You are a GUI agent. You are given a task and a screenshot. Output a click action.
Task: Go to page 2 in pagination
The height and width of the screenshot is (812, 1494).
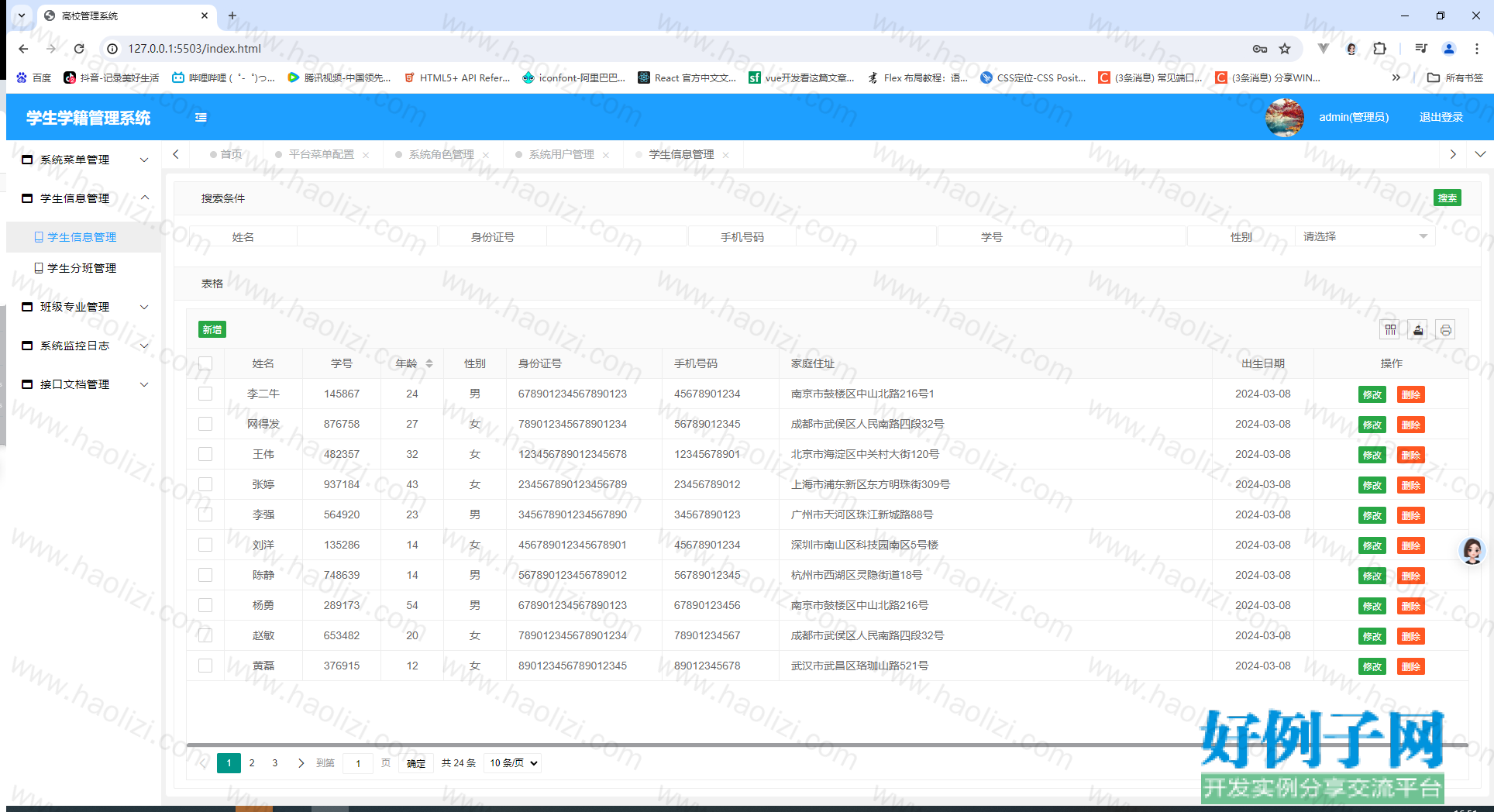pos(252,763)
